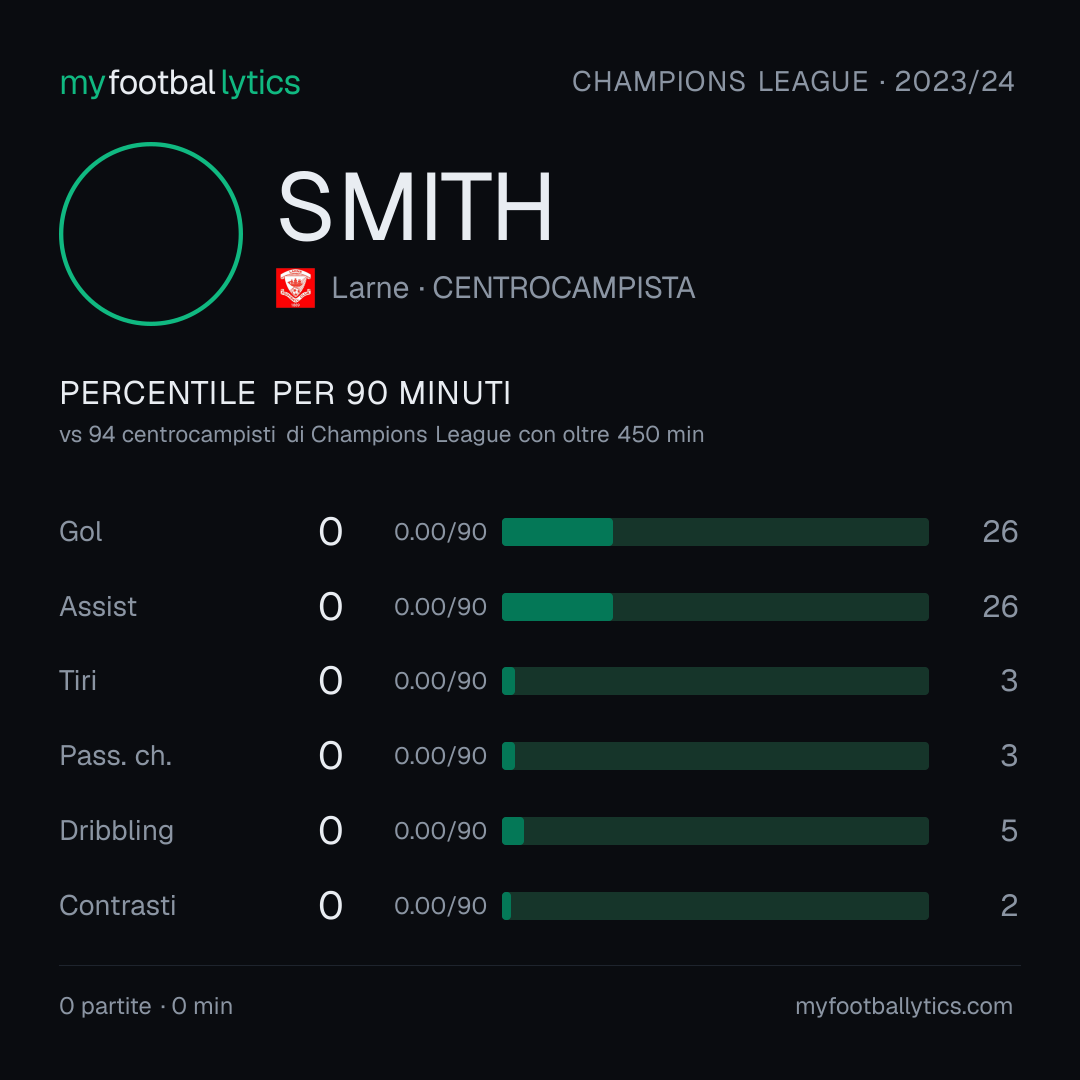The width and height of the screenshot is (1080, 1080).
Task: Click the Percentile per 90 minuti heading
Action: [x=285, y=393]
